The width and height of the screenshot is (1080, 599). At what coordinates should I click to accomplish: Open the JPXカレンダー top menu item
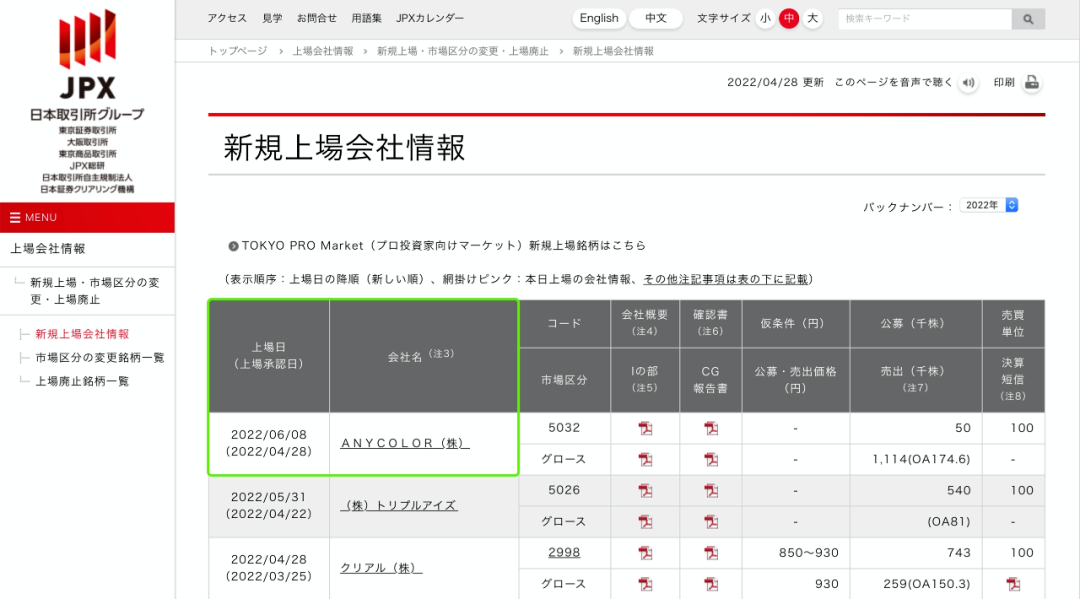pyautogui.click(x=430, y=18)
